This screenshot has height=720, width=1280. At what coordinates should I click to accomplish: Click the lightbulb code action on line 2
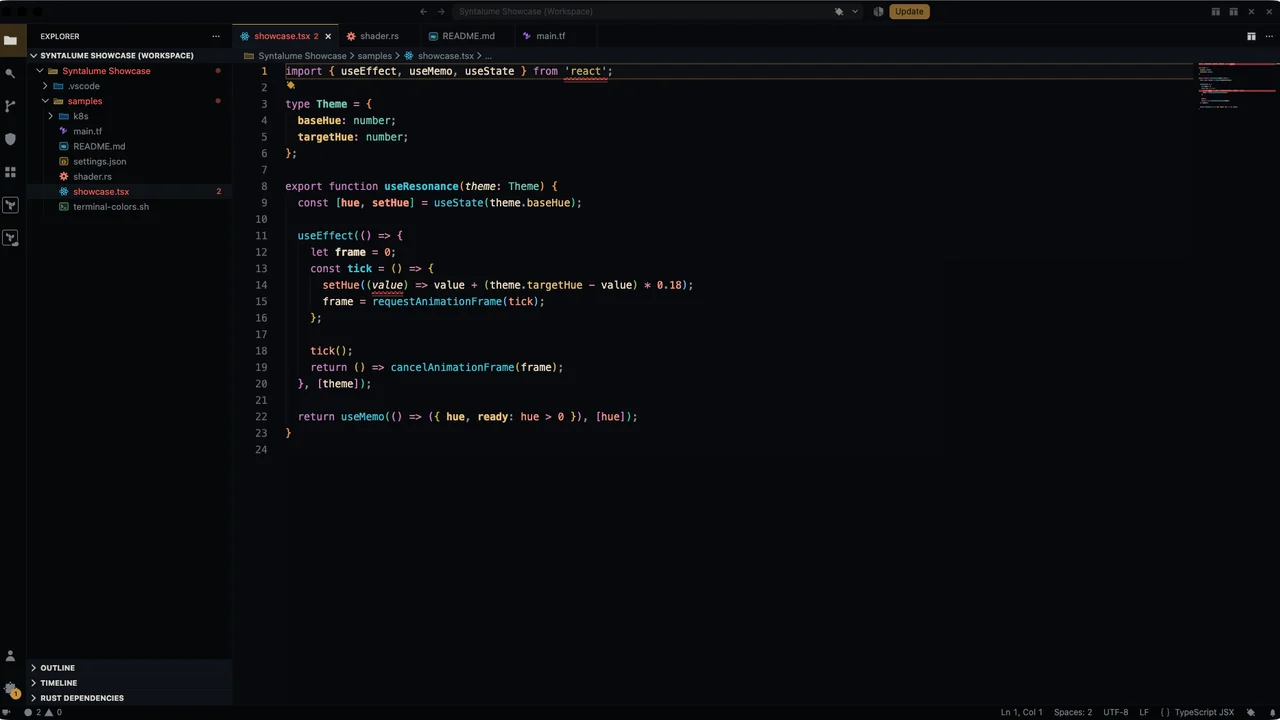291,86
